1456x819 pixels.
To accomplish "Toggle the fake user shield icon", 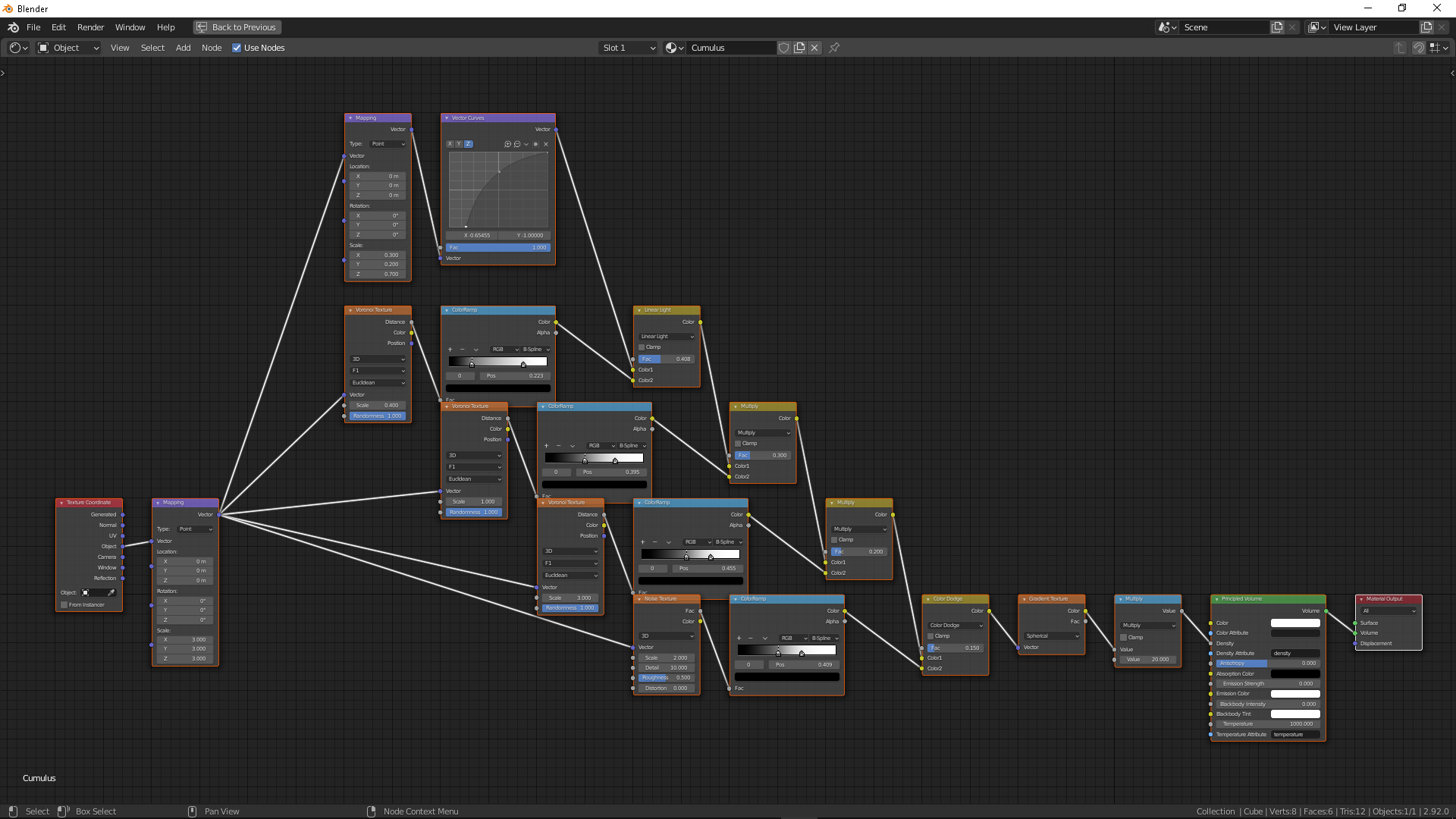I will pyautogui.click(x=784, y=48).
